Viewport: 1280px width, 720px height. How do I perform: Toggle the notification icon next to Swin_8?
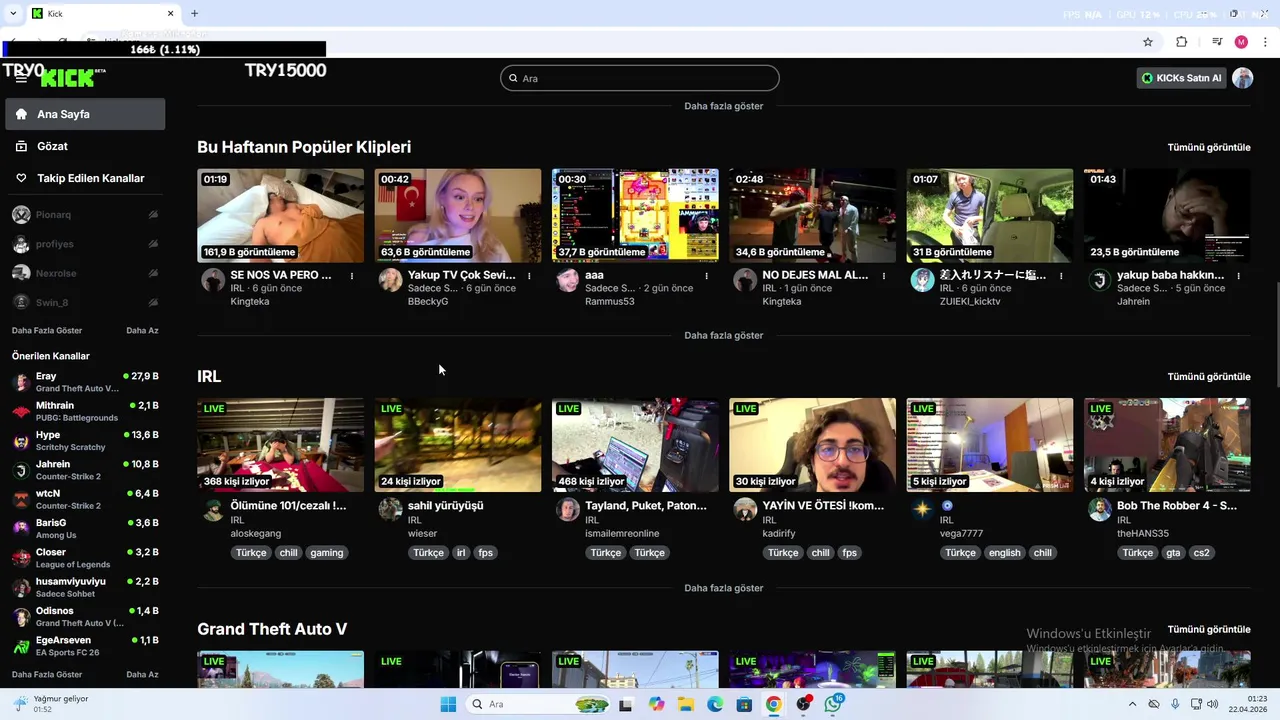[x=153, y=302]
